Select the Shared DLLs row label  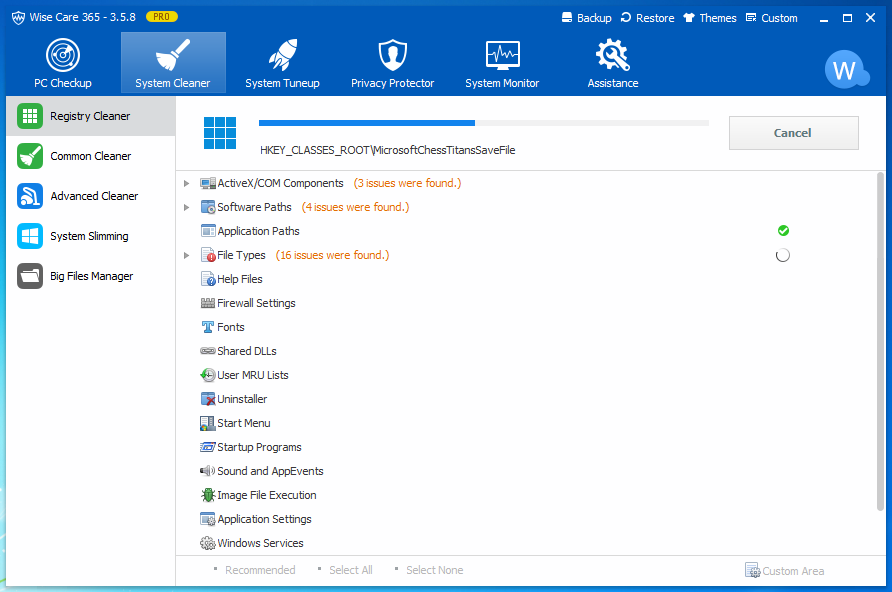[247, 351]
